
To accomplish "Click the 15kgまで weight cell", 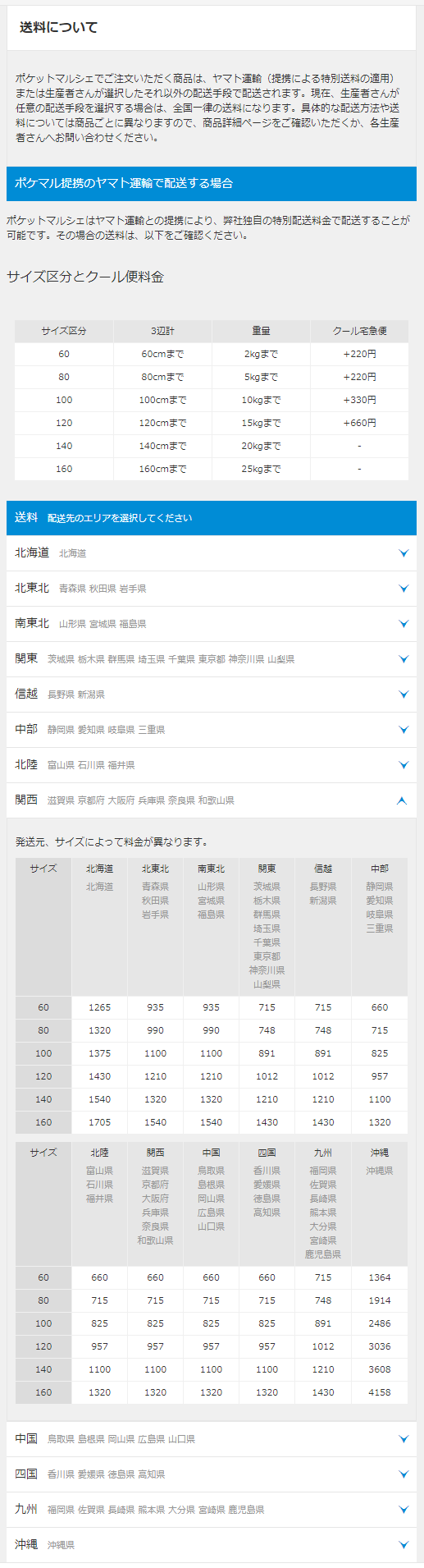I will tap(261, 423).
